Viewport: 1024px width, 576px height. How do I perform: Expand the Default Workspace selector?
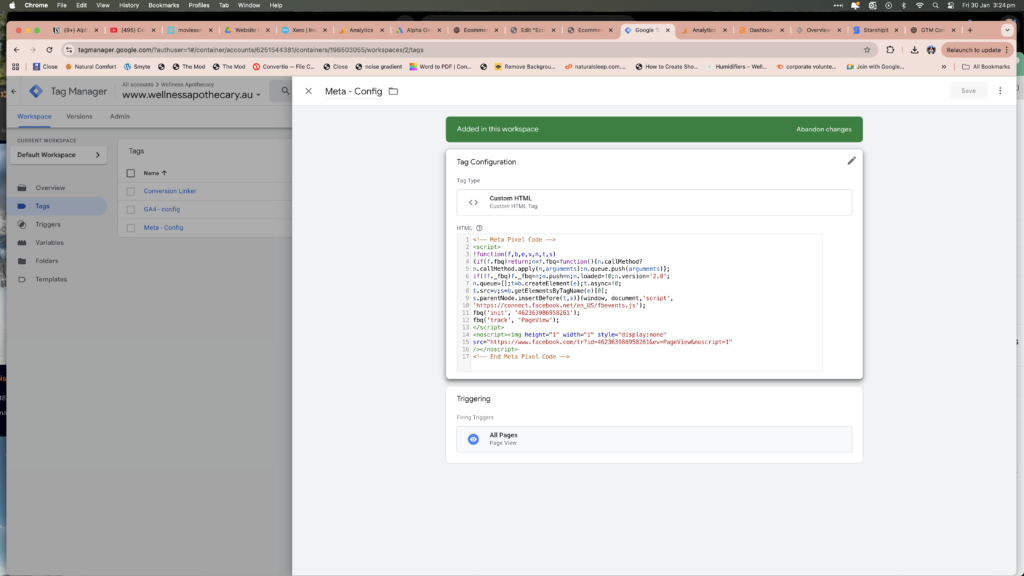[x=57, y=155]
